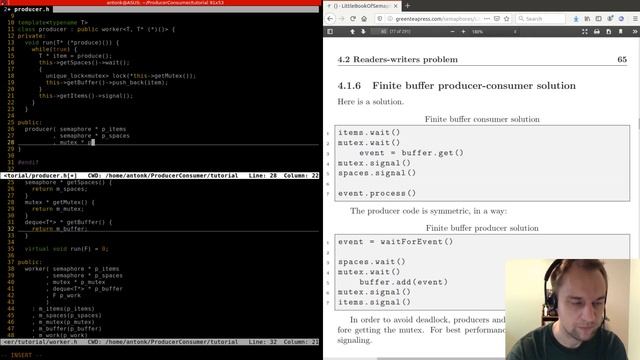Toggle Firefox sidebar view icon
The height and width of the screenshot is (360, 640).
[x=598, y=19]
